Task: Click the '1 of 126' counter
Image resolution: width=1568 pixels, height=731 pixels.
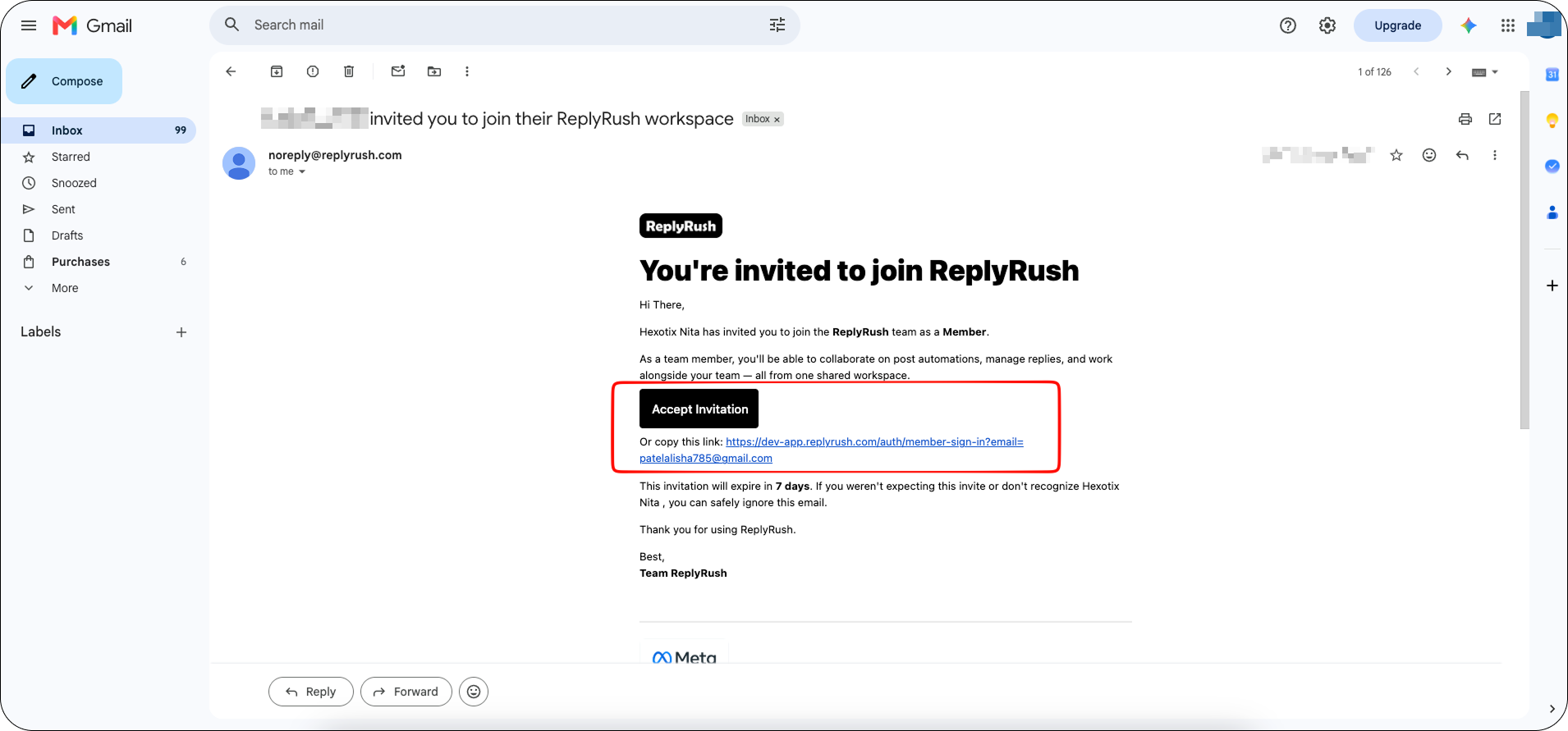Action: (x=1374, y=72)
